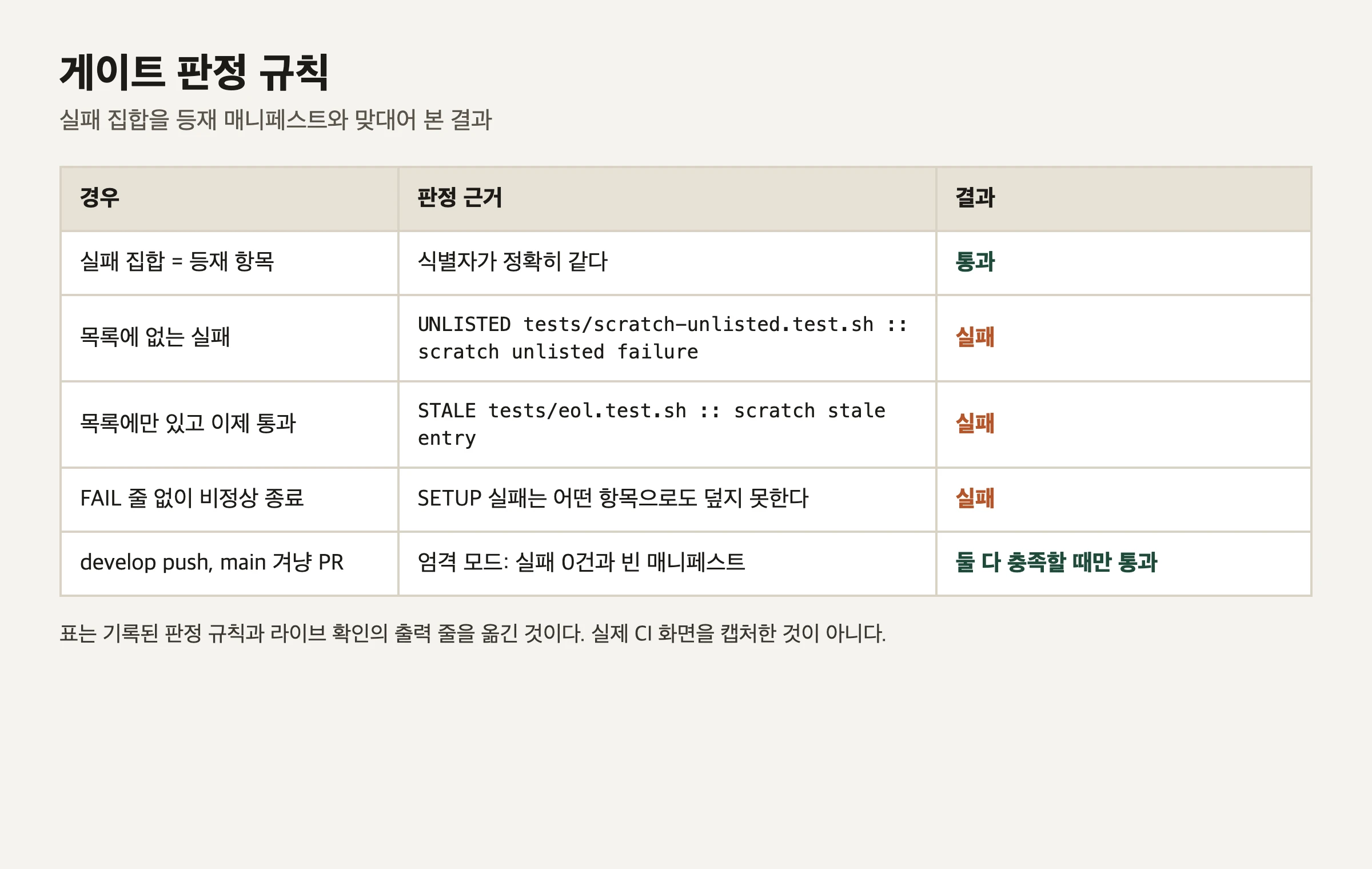Click the title '게이트 판정 규칙'
The height and width of the screenshot is (869, 1372).
pos(194,73)
